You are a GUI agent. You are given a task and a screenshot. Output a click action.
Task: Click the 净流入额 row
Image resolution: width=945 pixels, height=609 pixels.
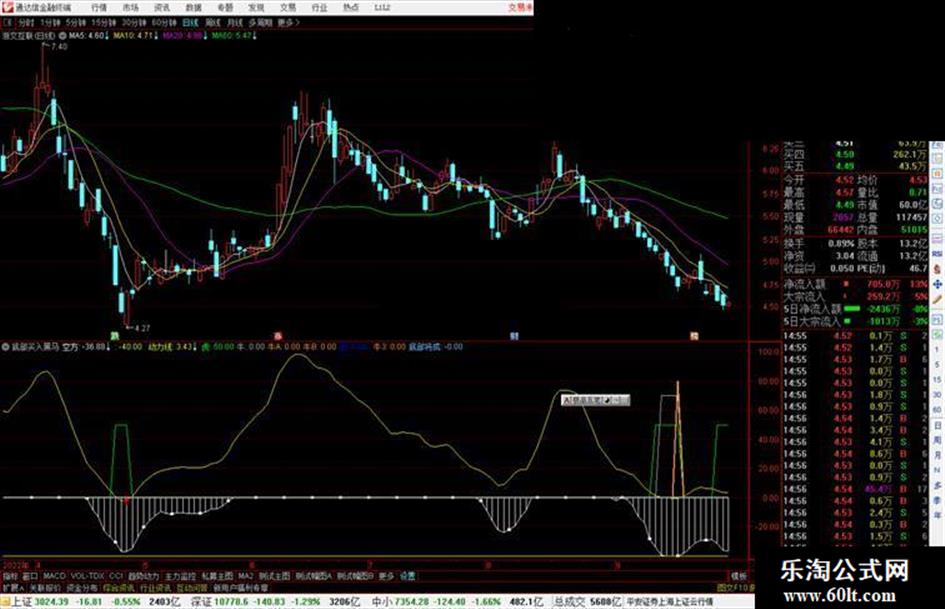(x=855, y=283)
